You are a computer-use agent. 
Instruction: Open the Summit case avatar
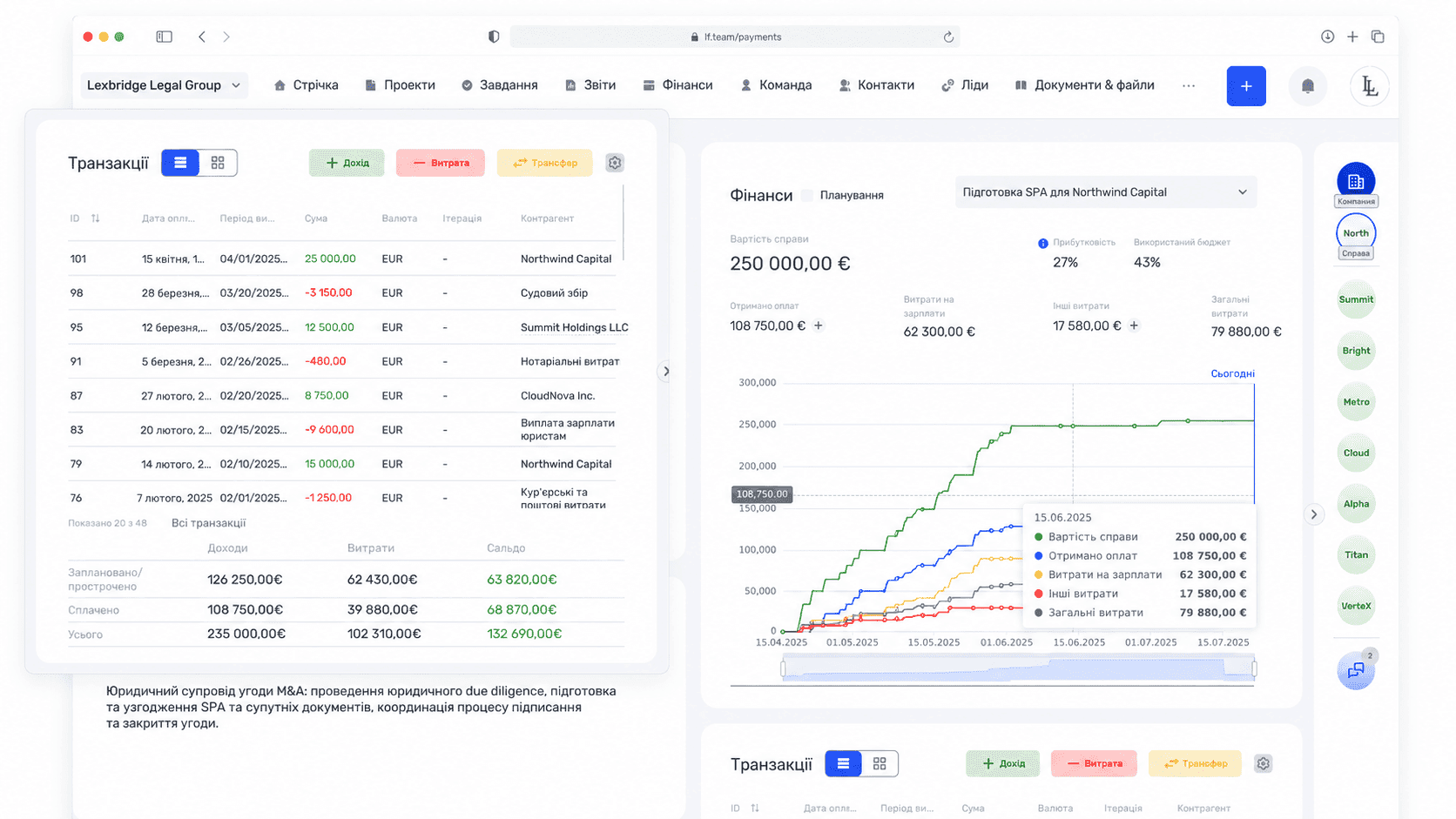(1356, 299)
